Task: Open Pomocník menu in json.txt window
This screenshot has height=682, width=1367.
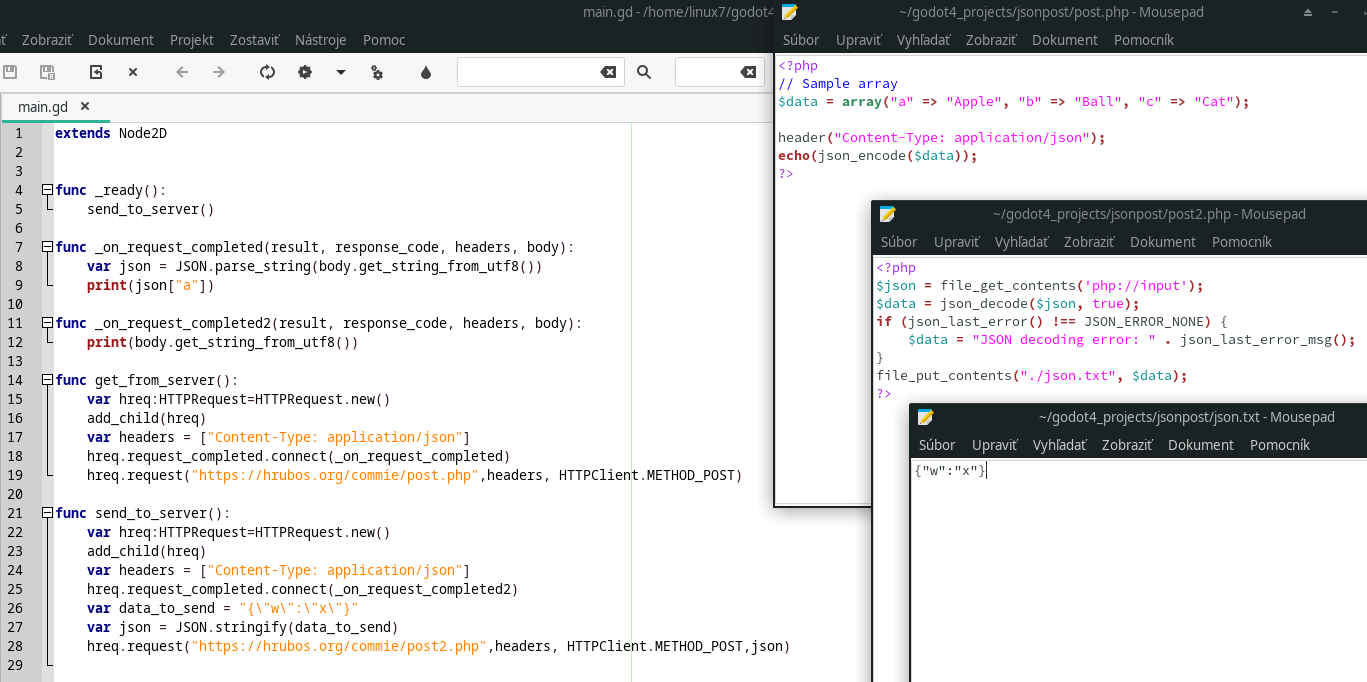Action: click(x=1280, y=444)
